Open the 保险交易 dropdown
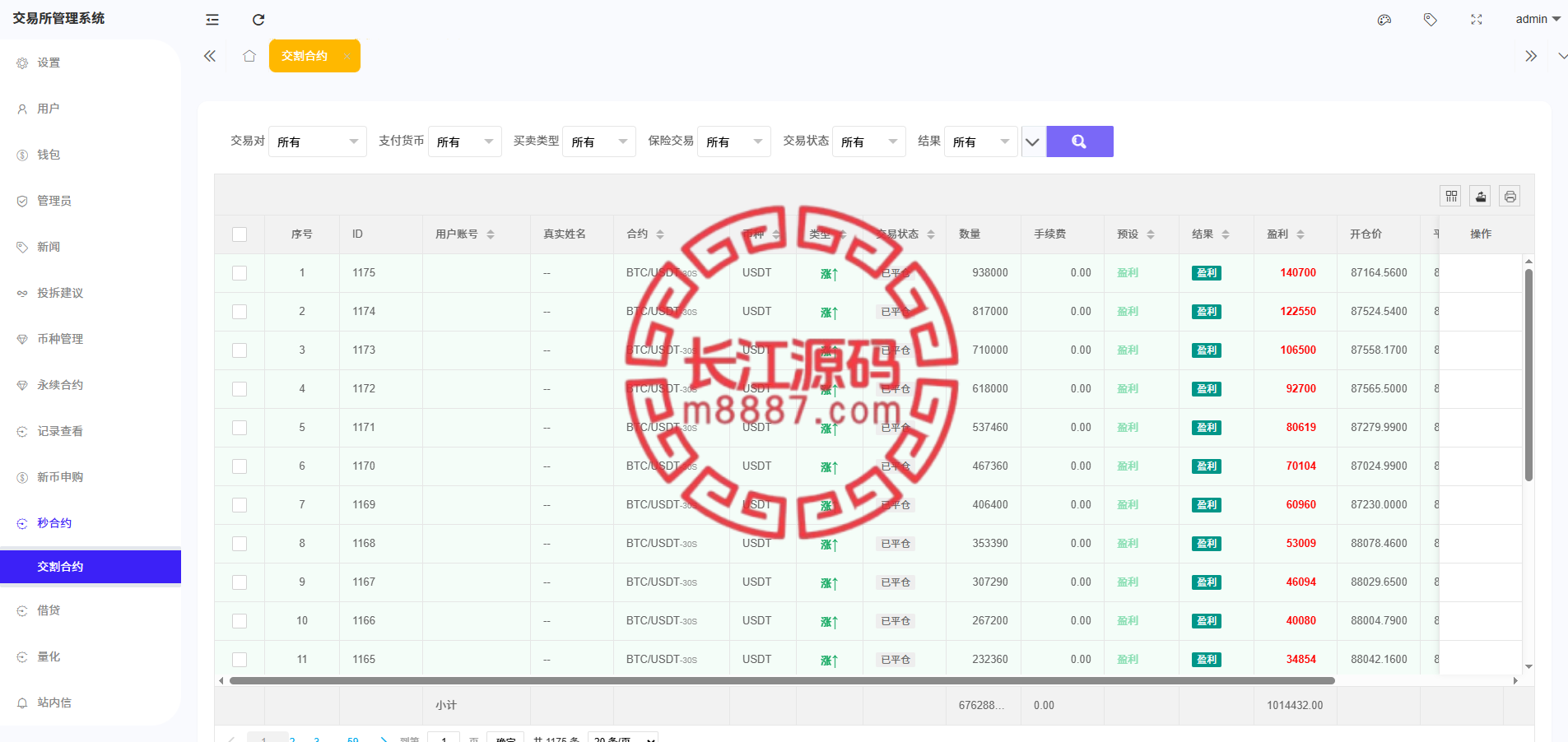The height and width of the screenshot is (742, 1568). [x=734, y=141]
